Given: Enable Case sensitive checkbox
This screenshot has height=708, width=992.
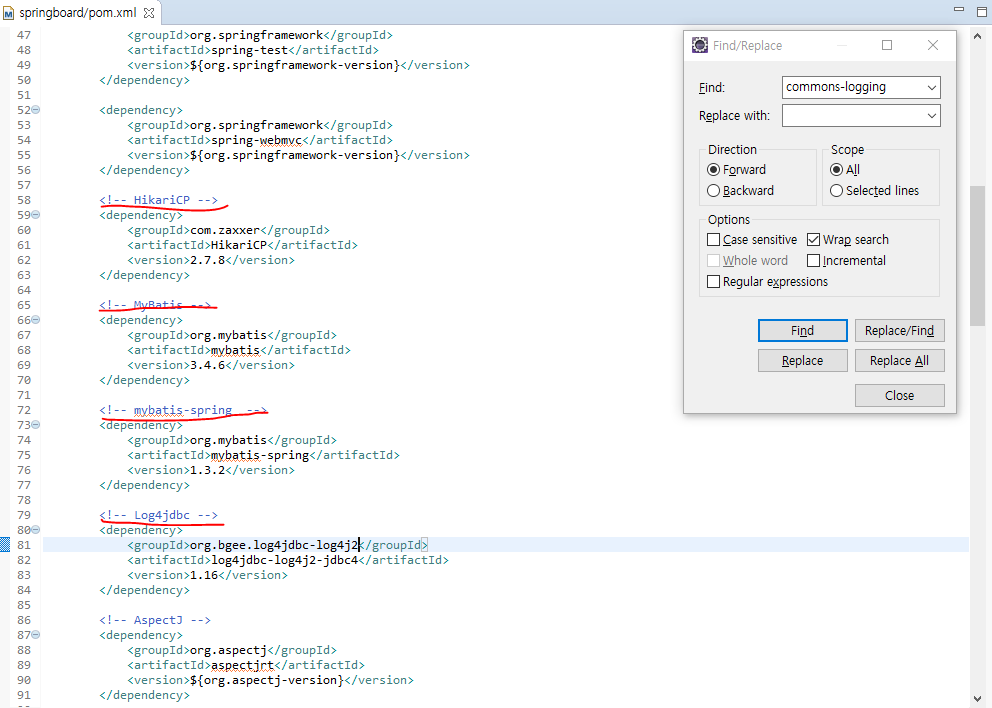Looking at the screenshot, I should (714, 240).
